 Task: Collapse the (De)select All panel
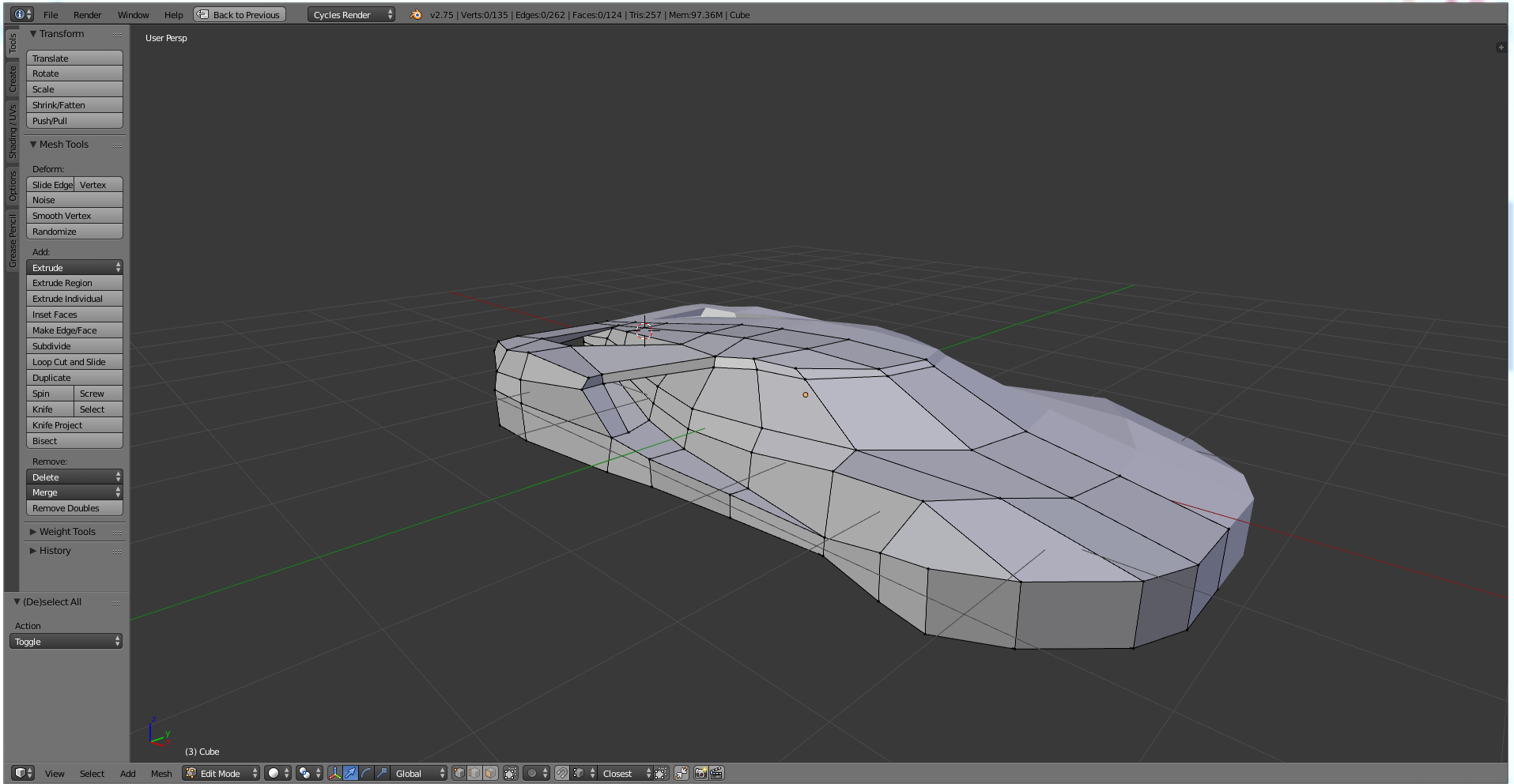point(51,602)
